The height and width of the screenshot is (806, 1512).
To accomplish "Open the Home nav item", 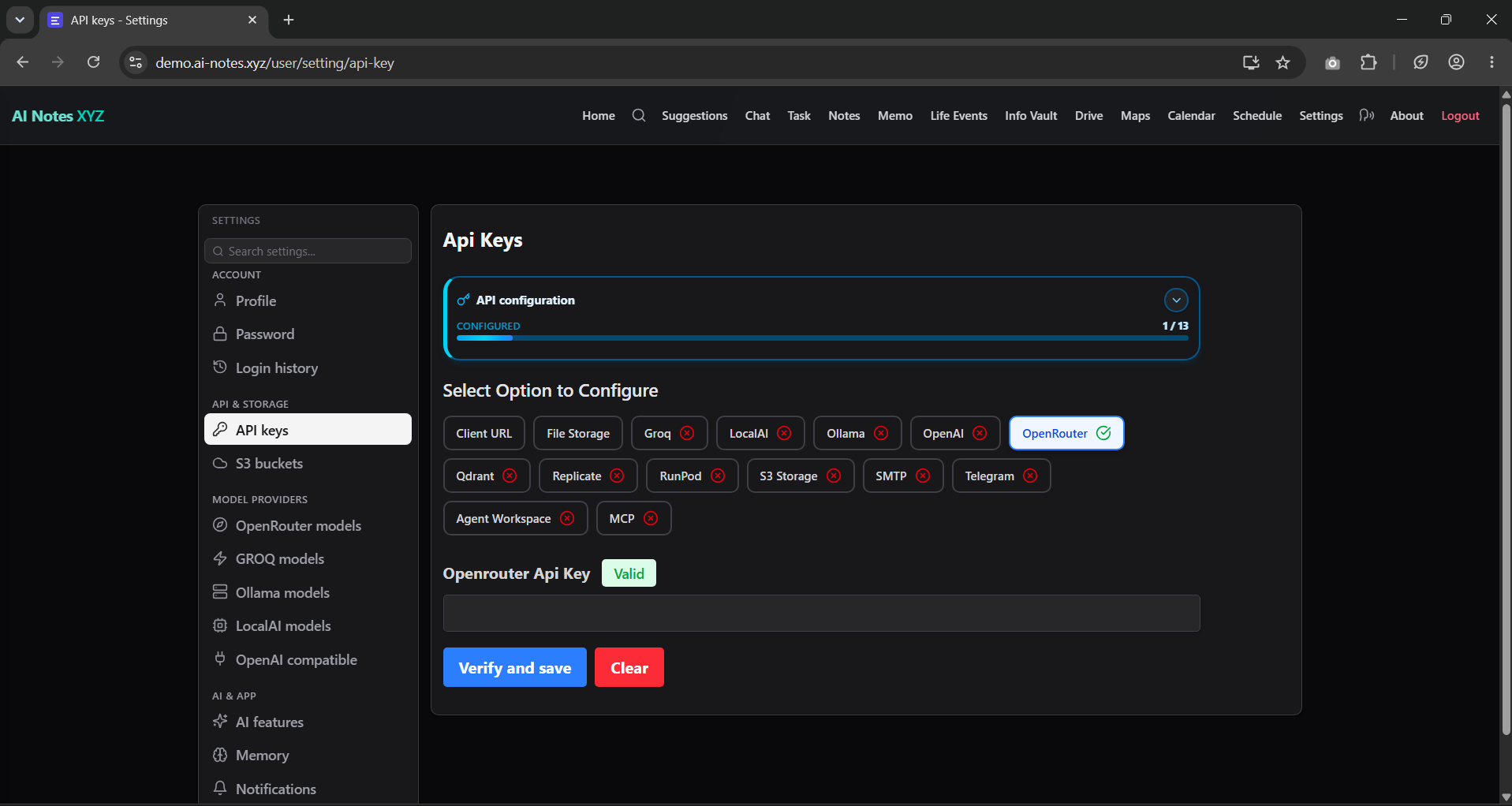I will [x=599, y=115].
